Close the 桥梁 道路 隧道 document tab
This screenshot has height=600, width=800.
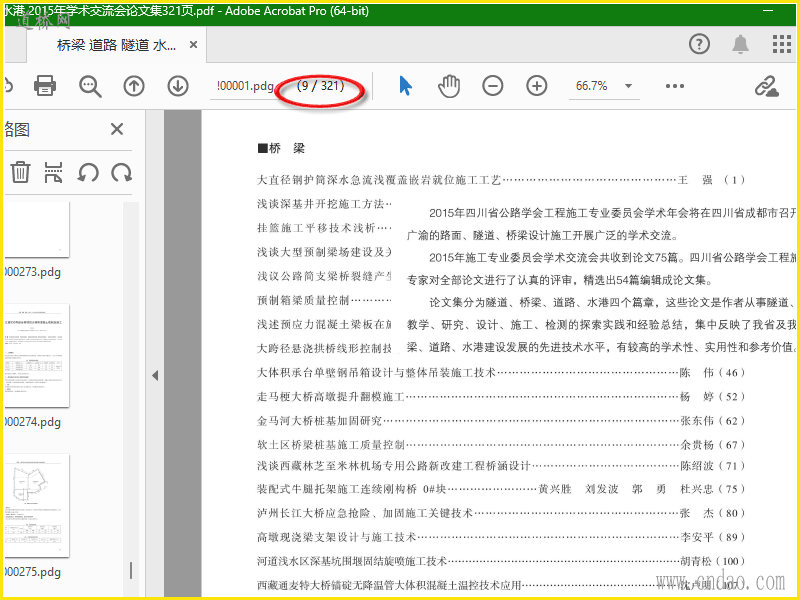193,45
